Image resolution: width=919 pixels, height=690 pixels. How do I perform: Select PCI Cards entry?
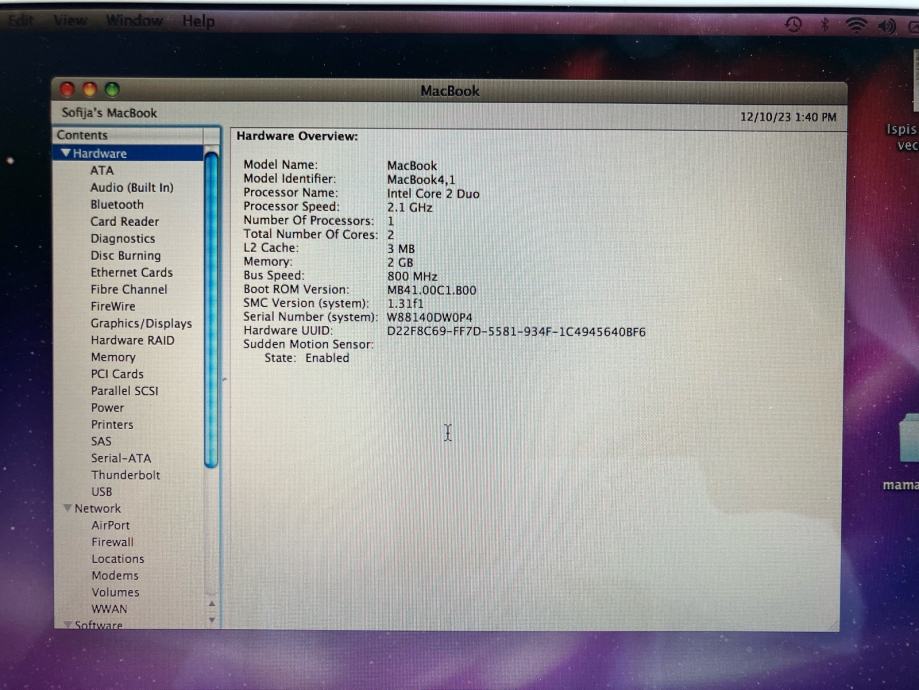[117, 374]
